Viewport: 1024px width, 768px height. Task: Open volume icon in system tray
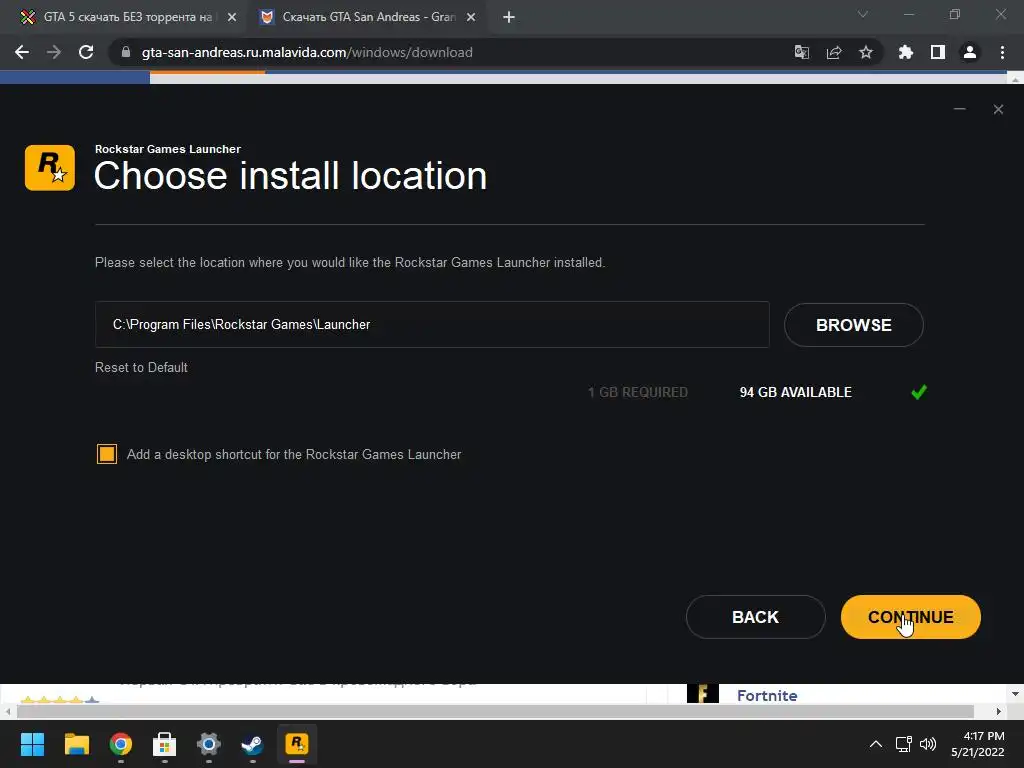click(927, 744)
